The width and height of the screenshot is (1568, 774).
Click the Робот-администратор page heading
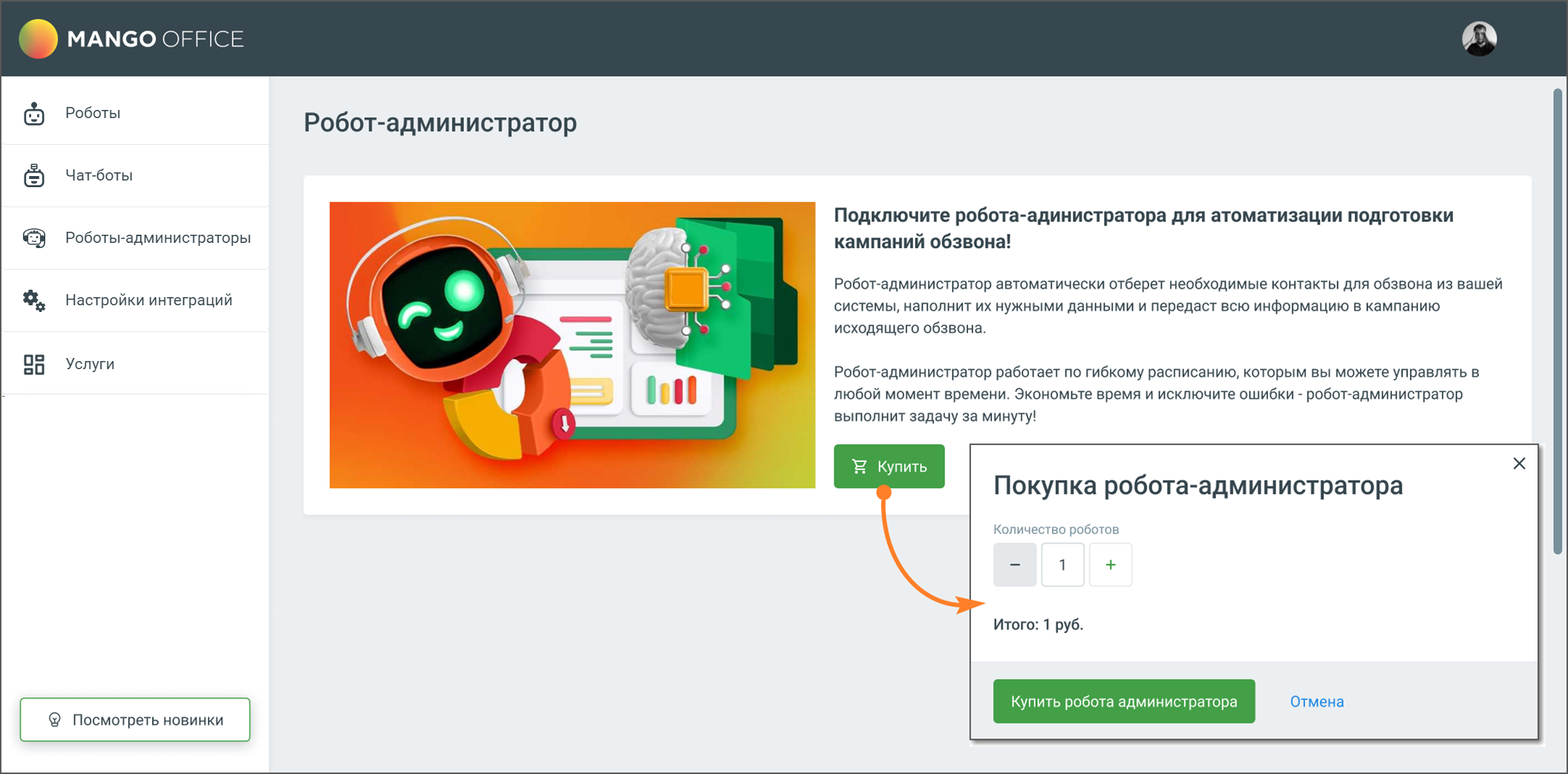pyautogui.click(x=440, y=123)
